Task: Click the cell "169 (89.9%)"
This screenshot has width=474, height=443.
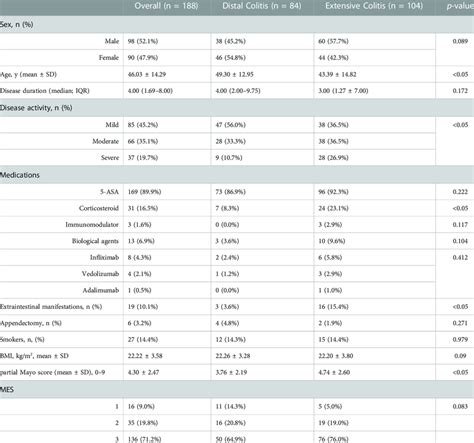Action: [144, 192]
